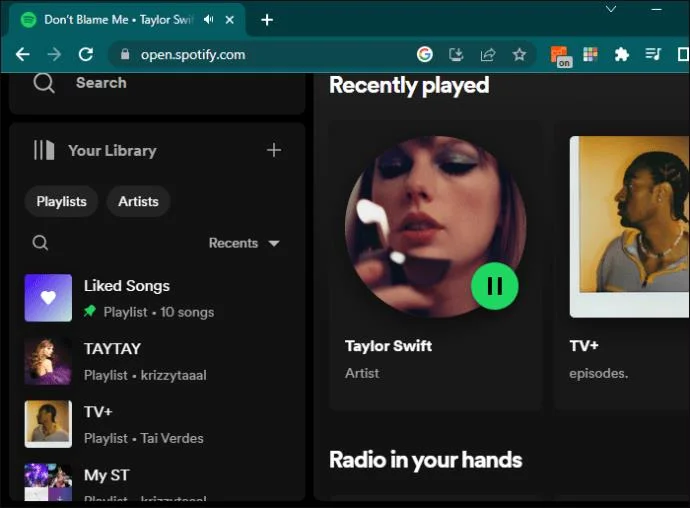Open the media control icon

(x=653, y=55)
